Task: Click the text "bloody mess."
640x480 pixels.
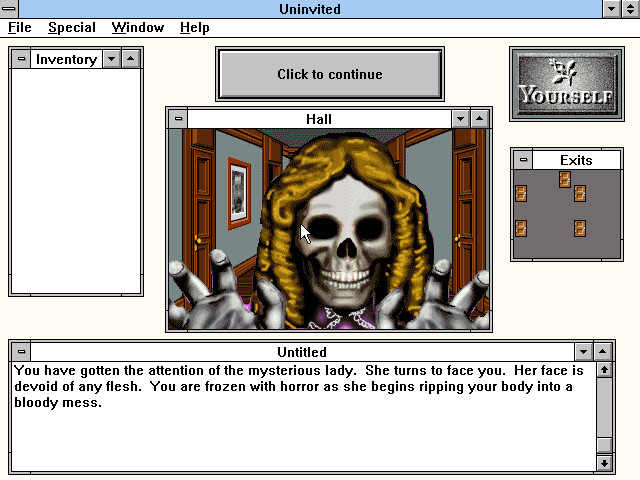Action: pos(58,402)
